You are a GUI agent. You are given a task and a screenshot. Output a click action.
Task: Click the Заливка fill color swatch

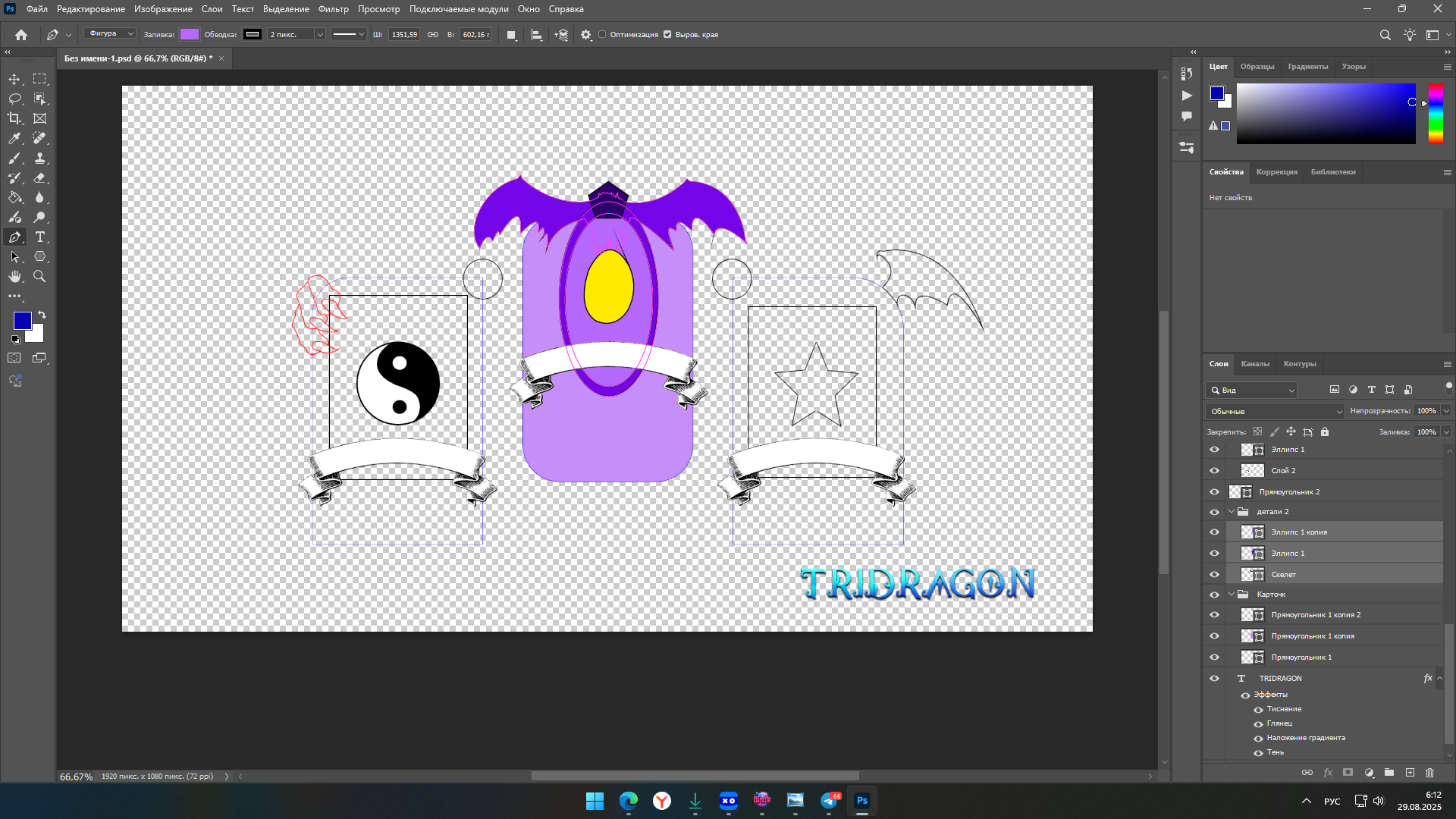pyautogui.click(x=190, y=34)
